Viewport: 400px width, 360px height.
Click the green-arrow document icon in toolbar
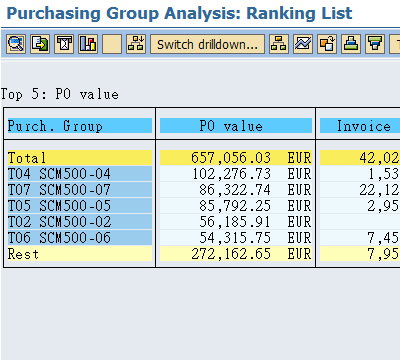tap(40, 44)
